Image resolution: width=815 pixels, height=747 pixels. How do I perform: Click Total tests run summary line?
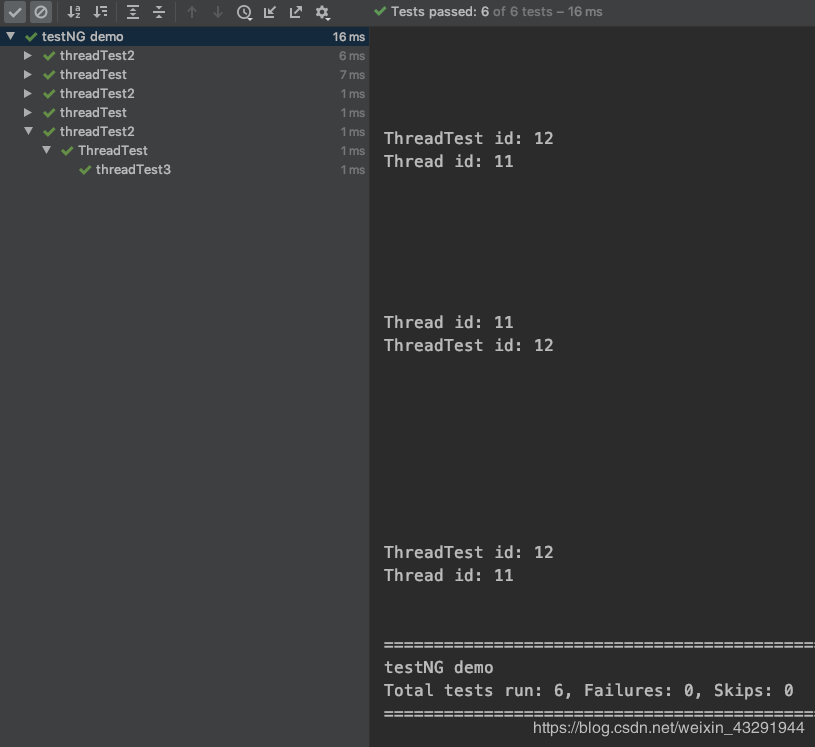coord(588,690)
